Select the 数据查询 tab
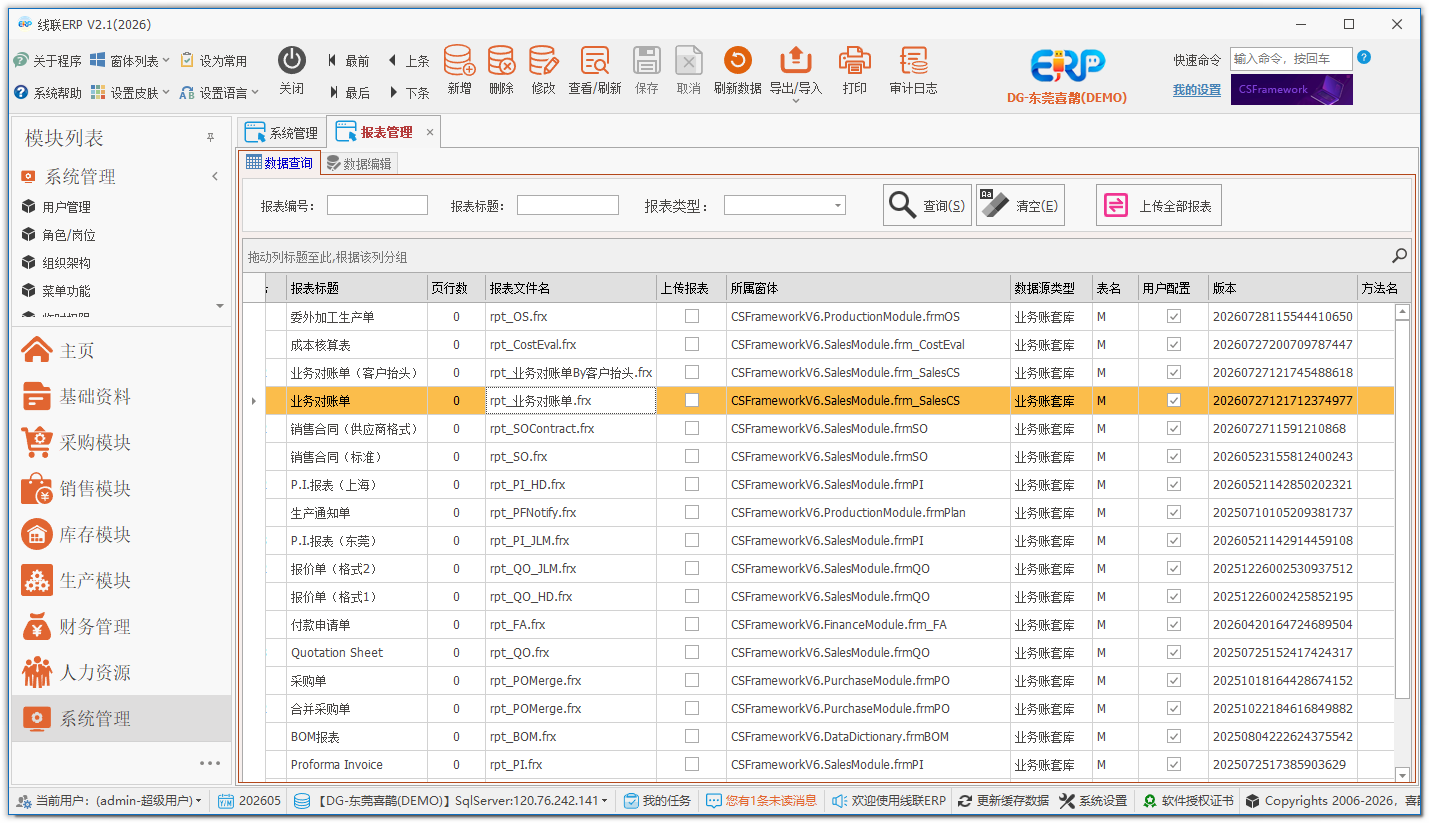 coord(279,163)
